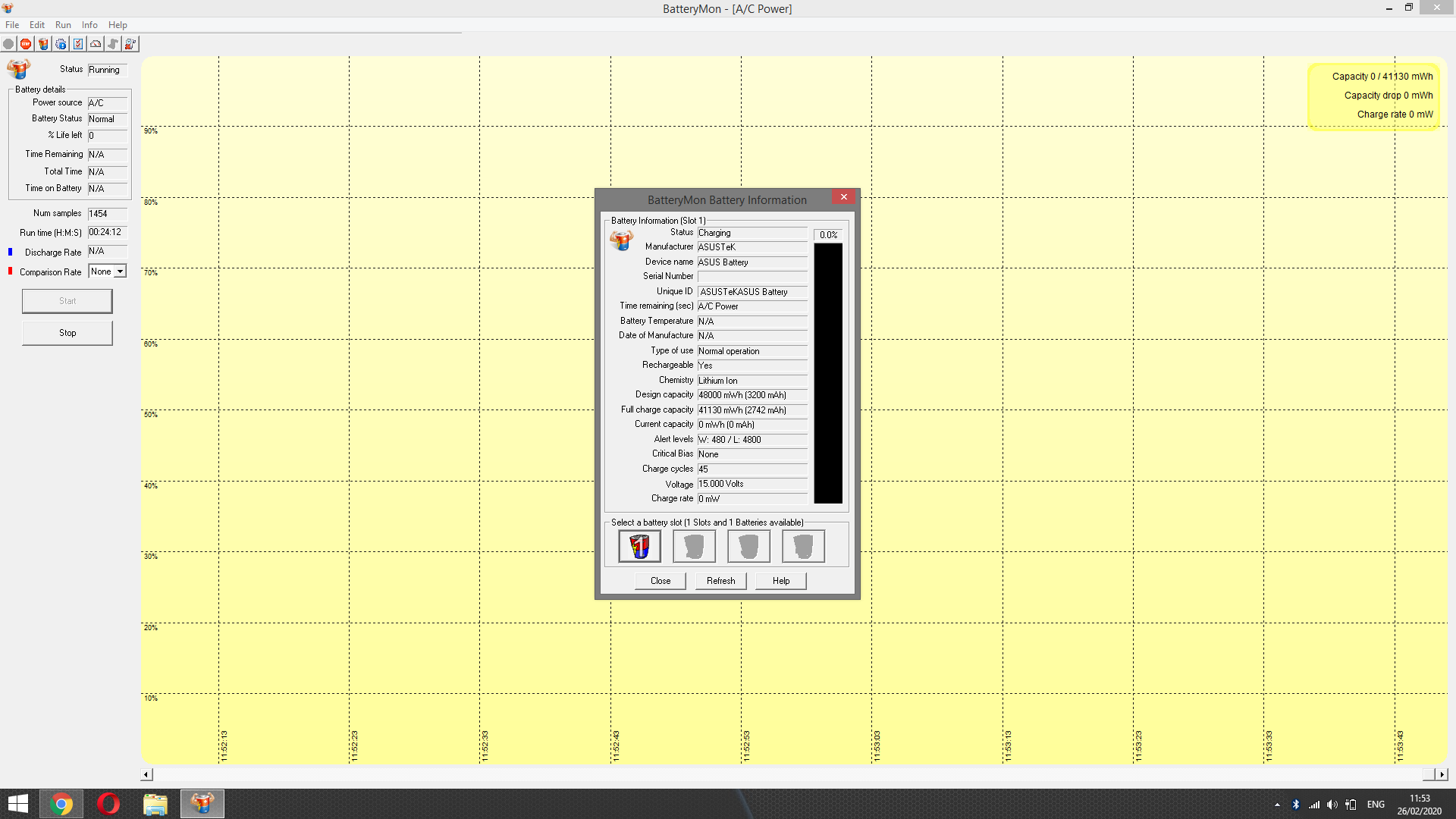
Task: Open the checklist configuration toolbar icon
Action: 78,44
